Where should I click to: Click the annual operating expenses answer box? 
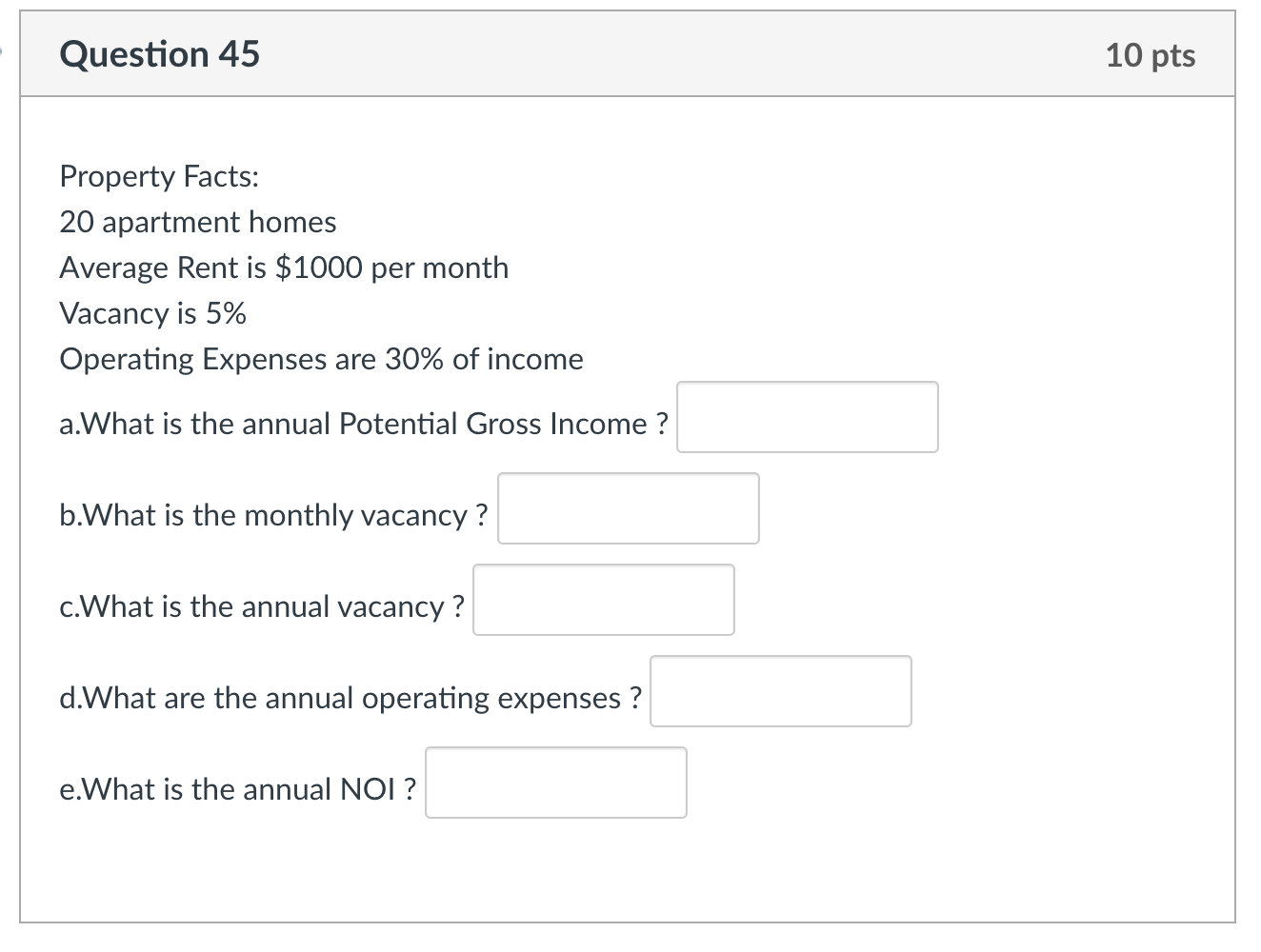tap(780, 691)
